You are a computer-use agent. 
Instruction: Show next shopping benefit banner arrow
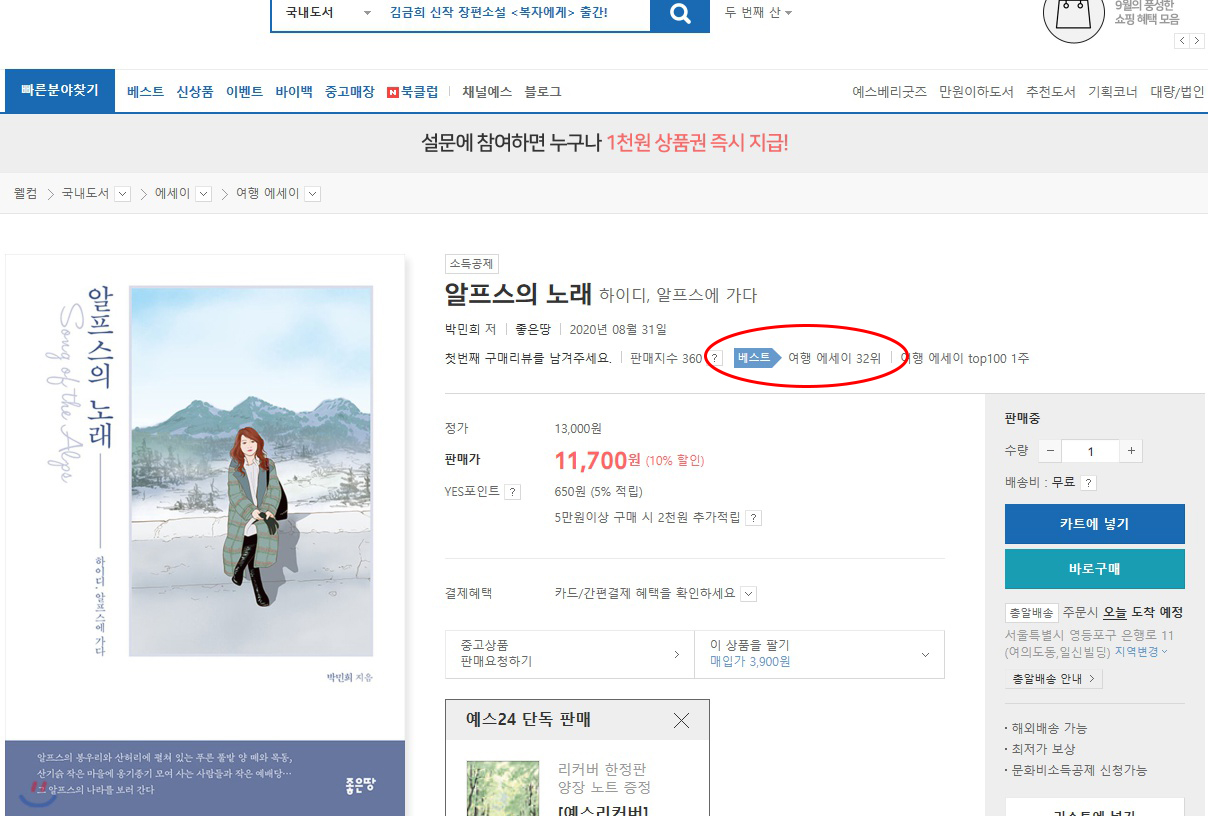pos(1196,40)
